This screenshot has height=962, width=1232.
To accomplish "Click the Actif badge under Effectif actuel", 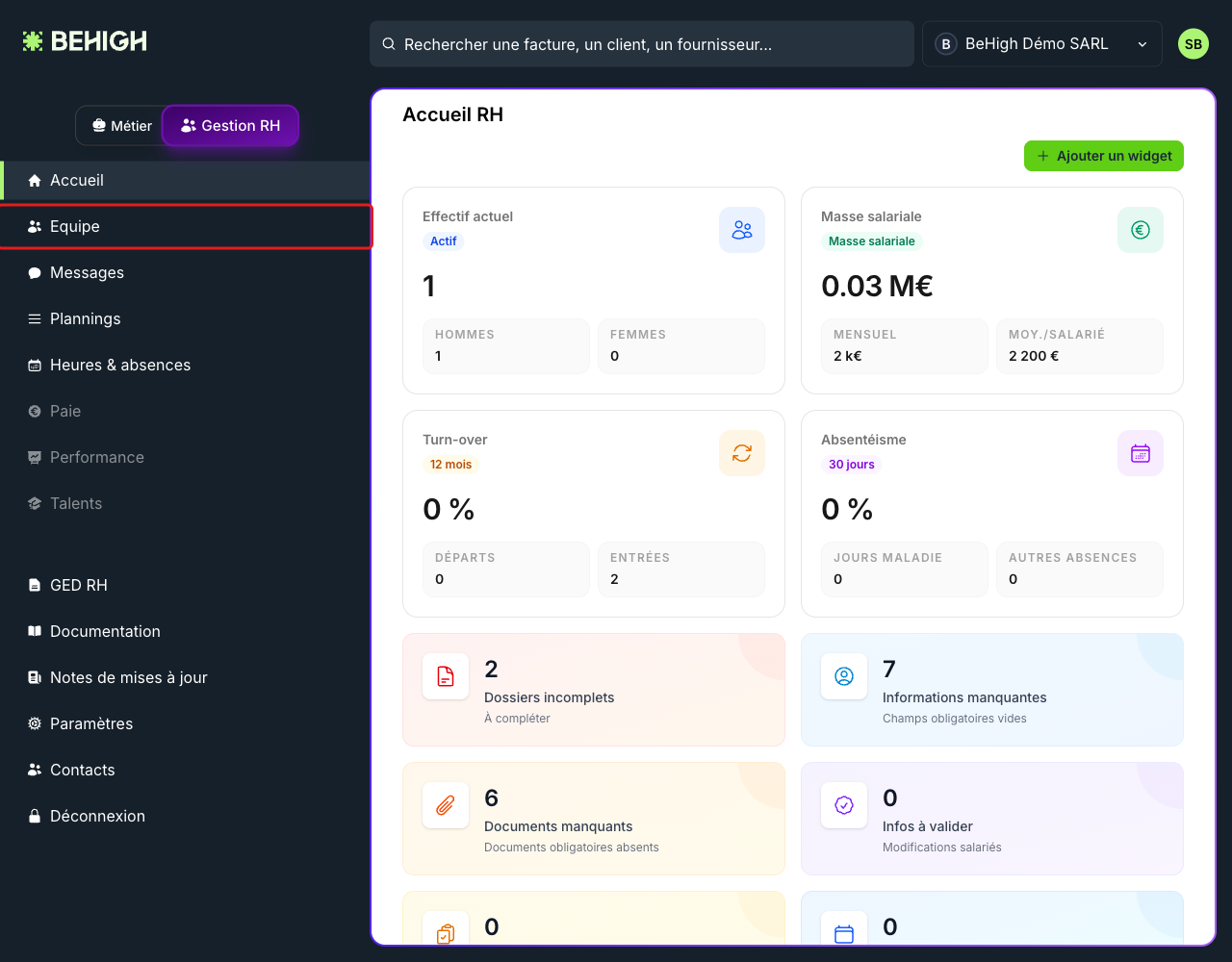I will tap(444, 241).
